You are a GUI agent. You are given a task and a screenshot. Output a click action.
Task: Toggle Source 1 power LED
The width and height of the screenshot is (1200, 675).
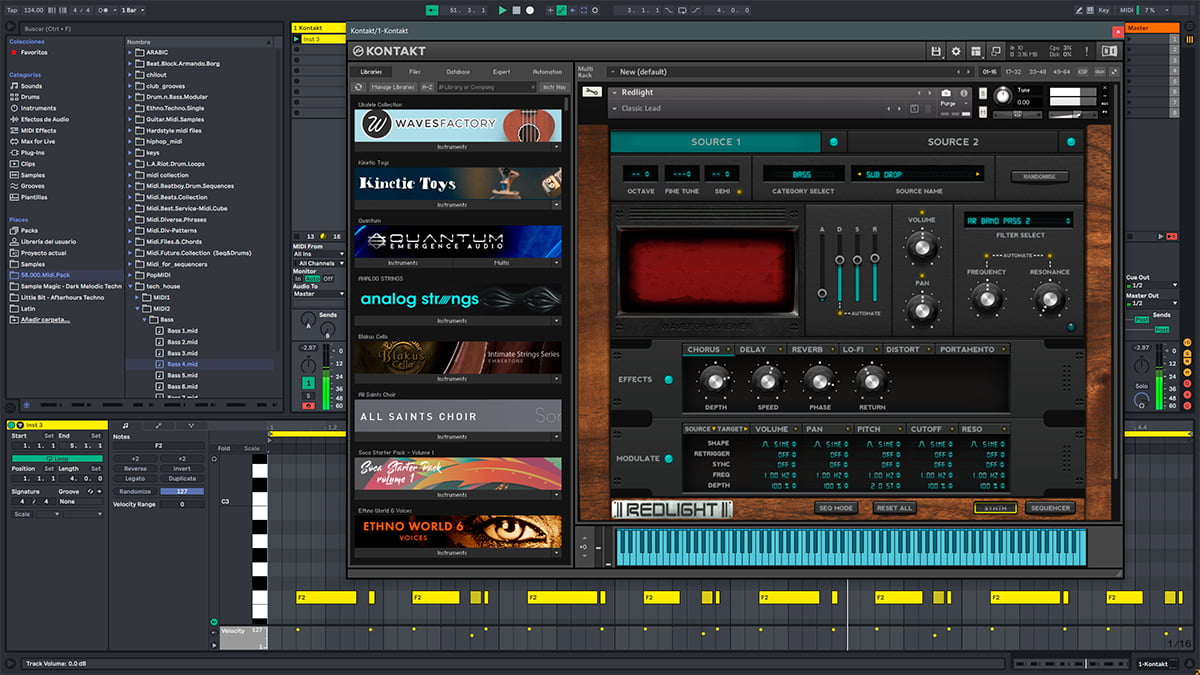(x=833, y=142)
